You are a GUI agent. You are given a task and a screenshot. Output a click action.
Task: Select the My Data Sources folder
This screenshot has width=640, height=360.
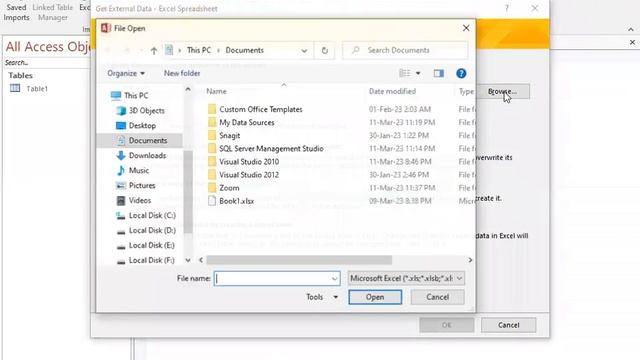coord(247,122)
